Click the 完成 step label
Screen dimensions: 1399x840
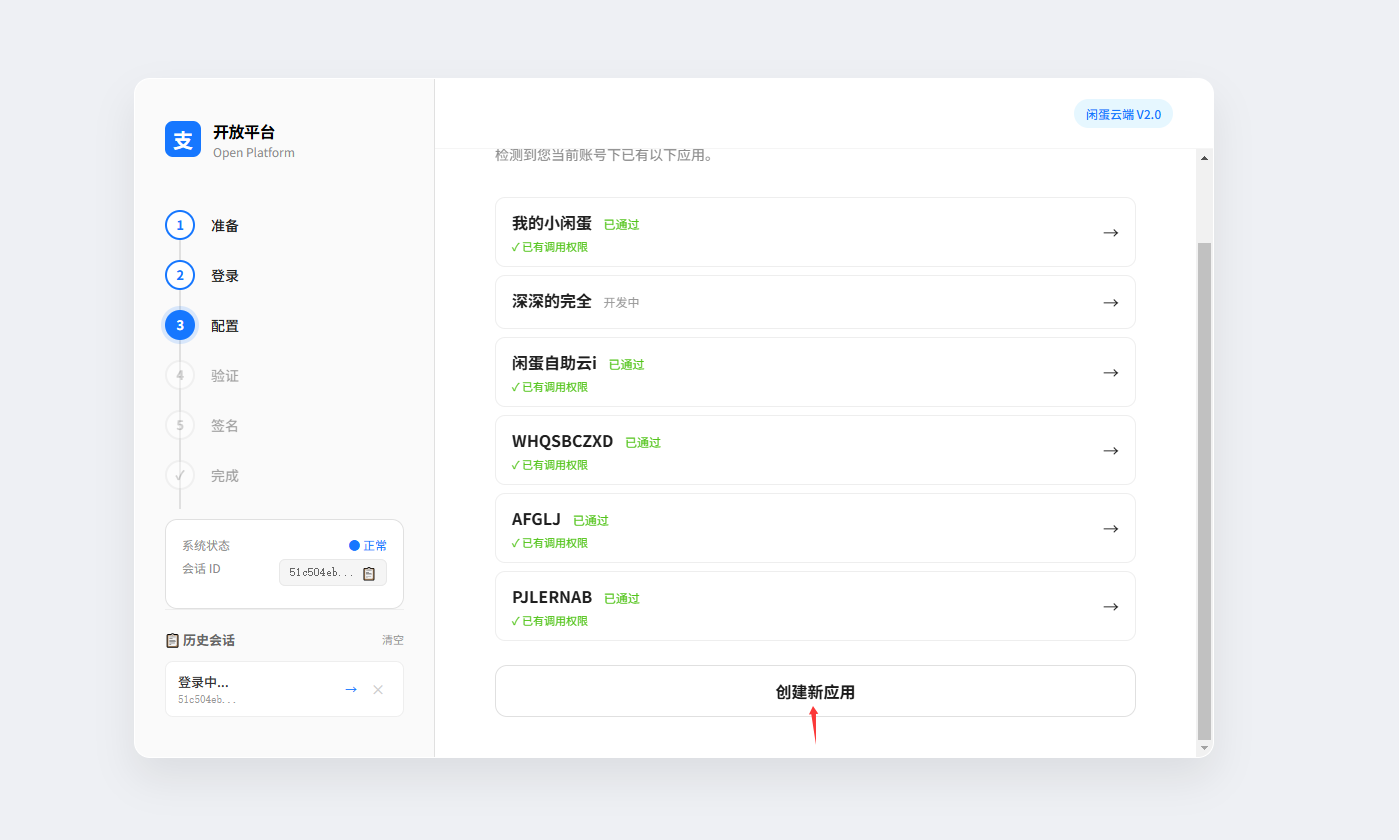pos(225,476)
